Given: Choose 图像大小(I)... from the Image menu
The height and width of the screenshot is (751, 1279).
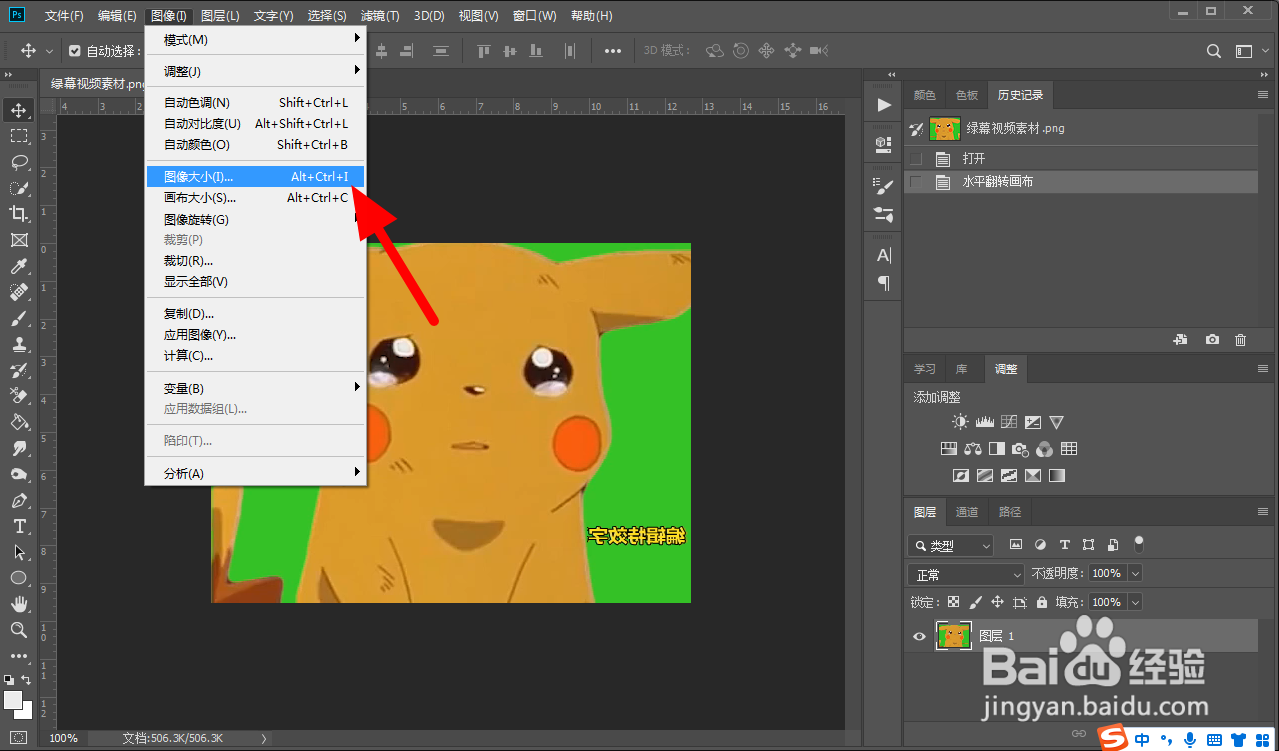Looking at the screenshot, I should [x=255, y=177].
